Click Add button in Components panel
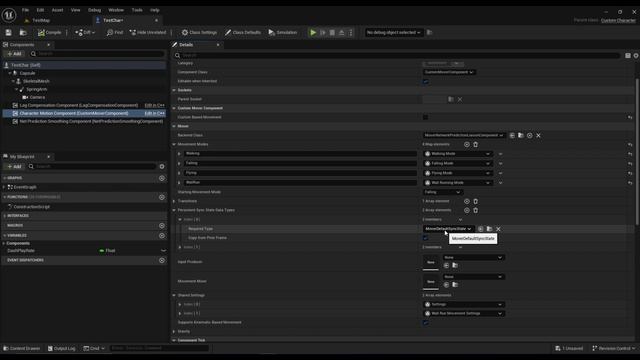Viewport: 640px width, 360px height. [14, 53]
